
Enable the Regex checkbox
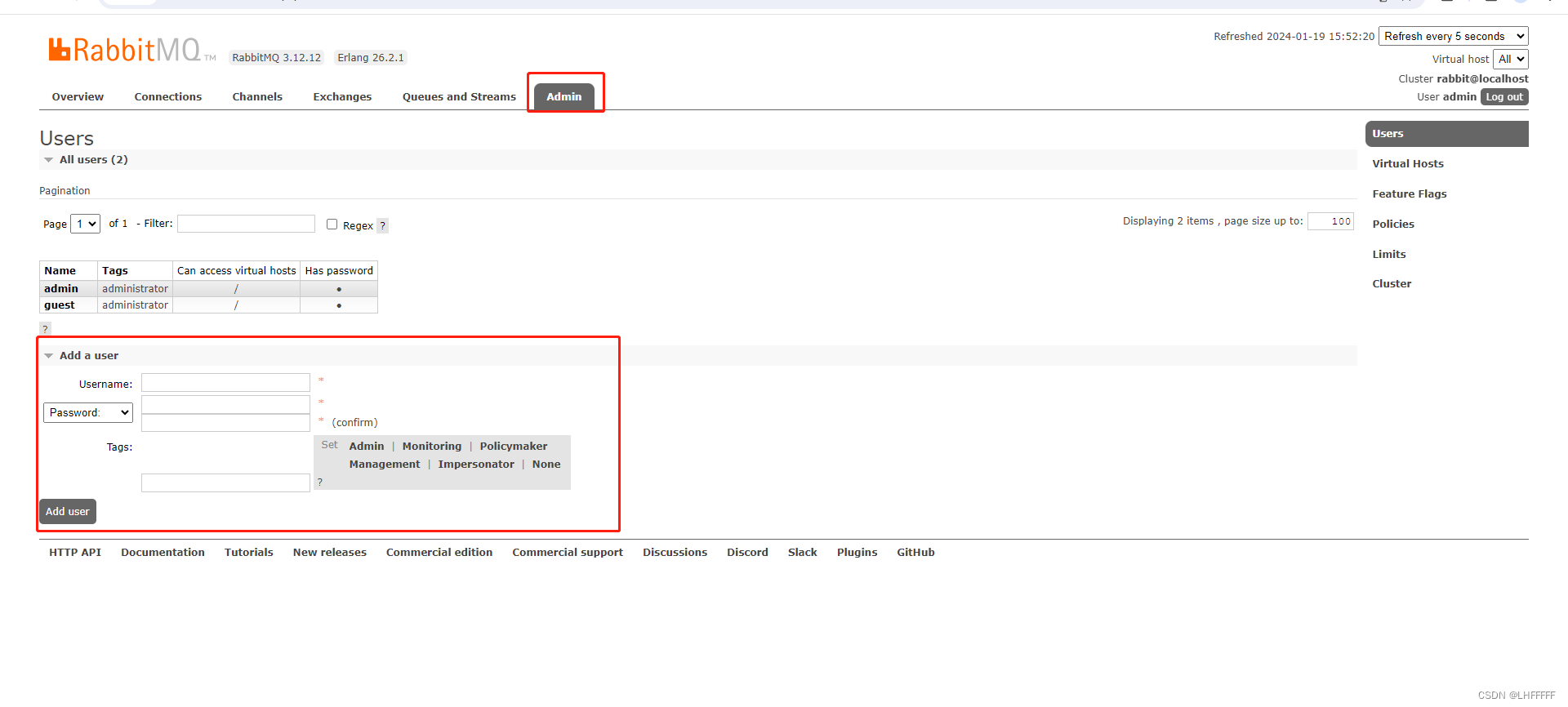332,224
